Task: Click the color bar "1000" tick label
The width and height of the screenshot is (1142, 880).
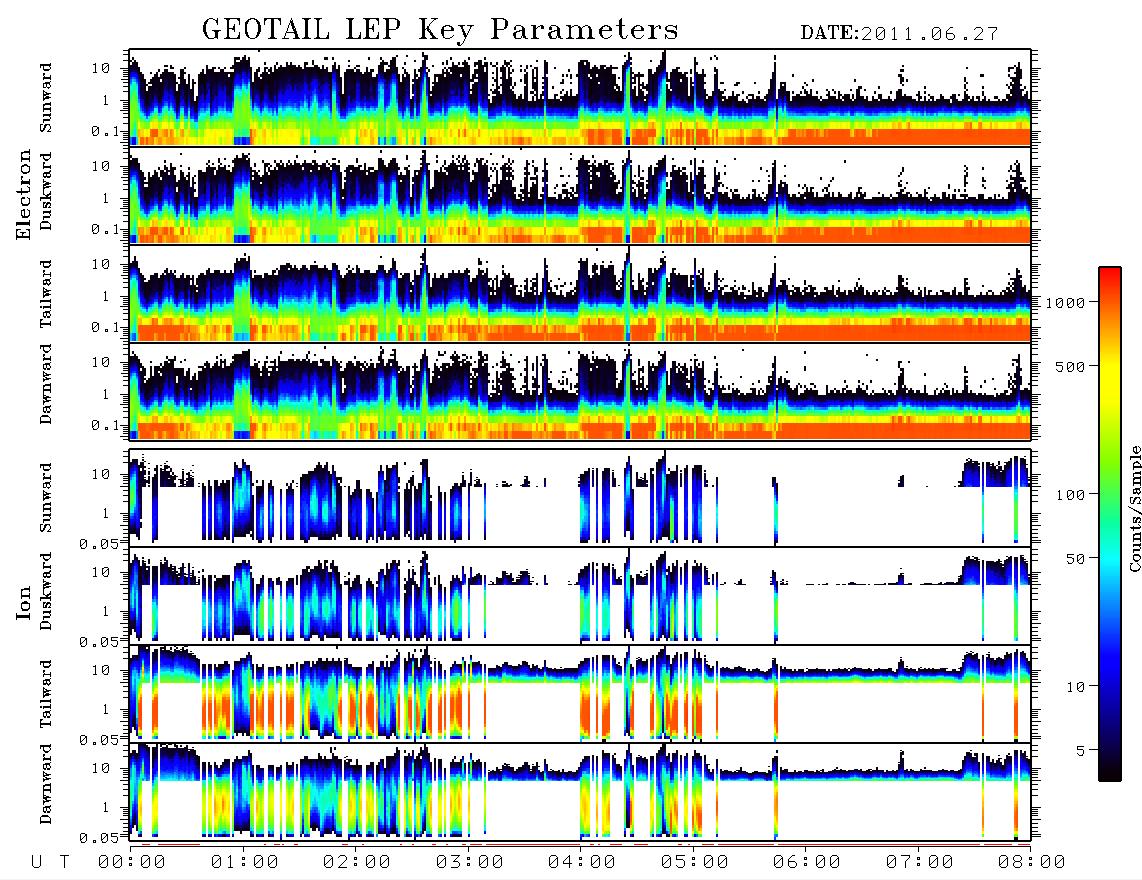Action: 1066,303
